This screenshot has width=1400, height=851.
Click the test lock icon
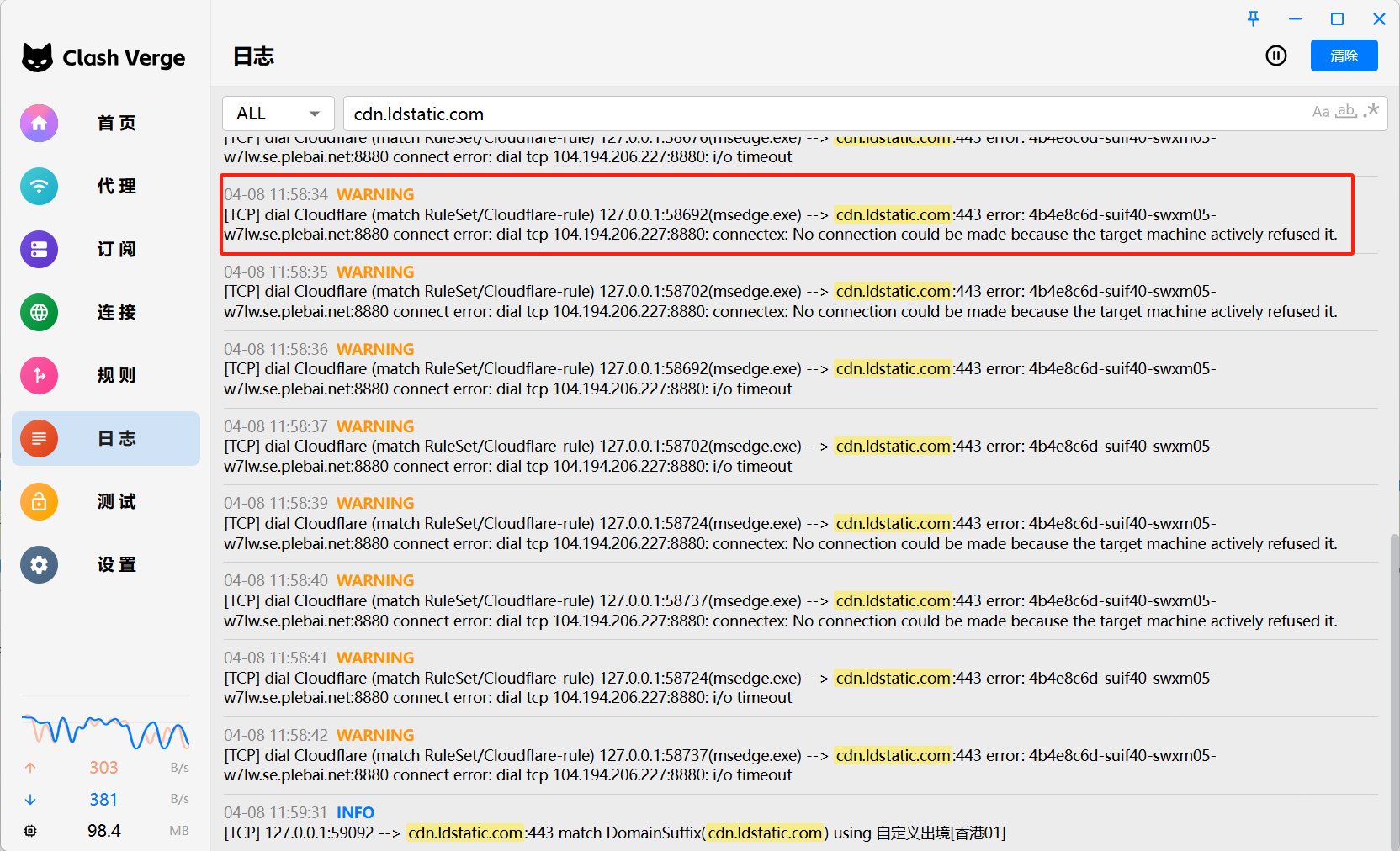(x=40, y=502)
